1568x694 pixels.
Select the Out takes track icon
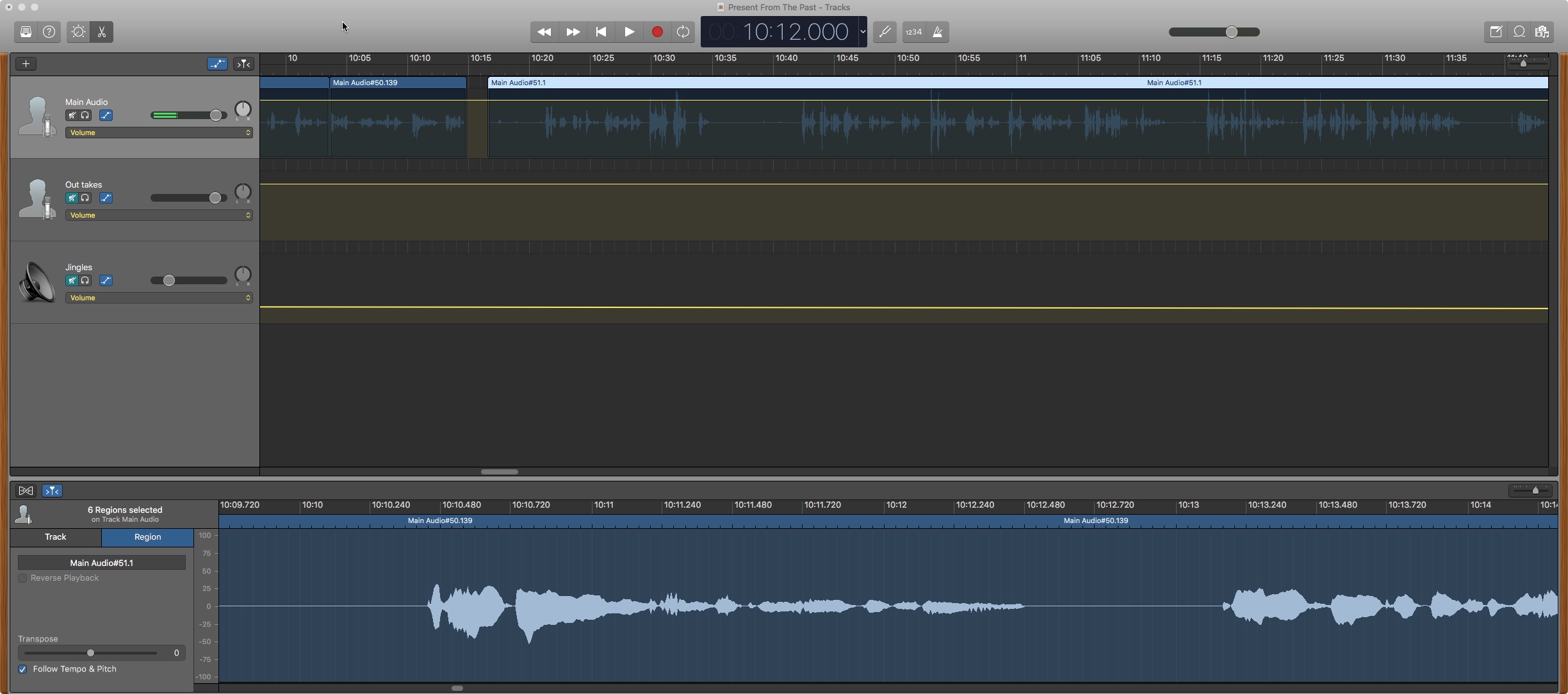point(37,199)
